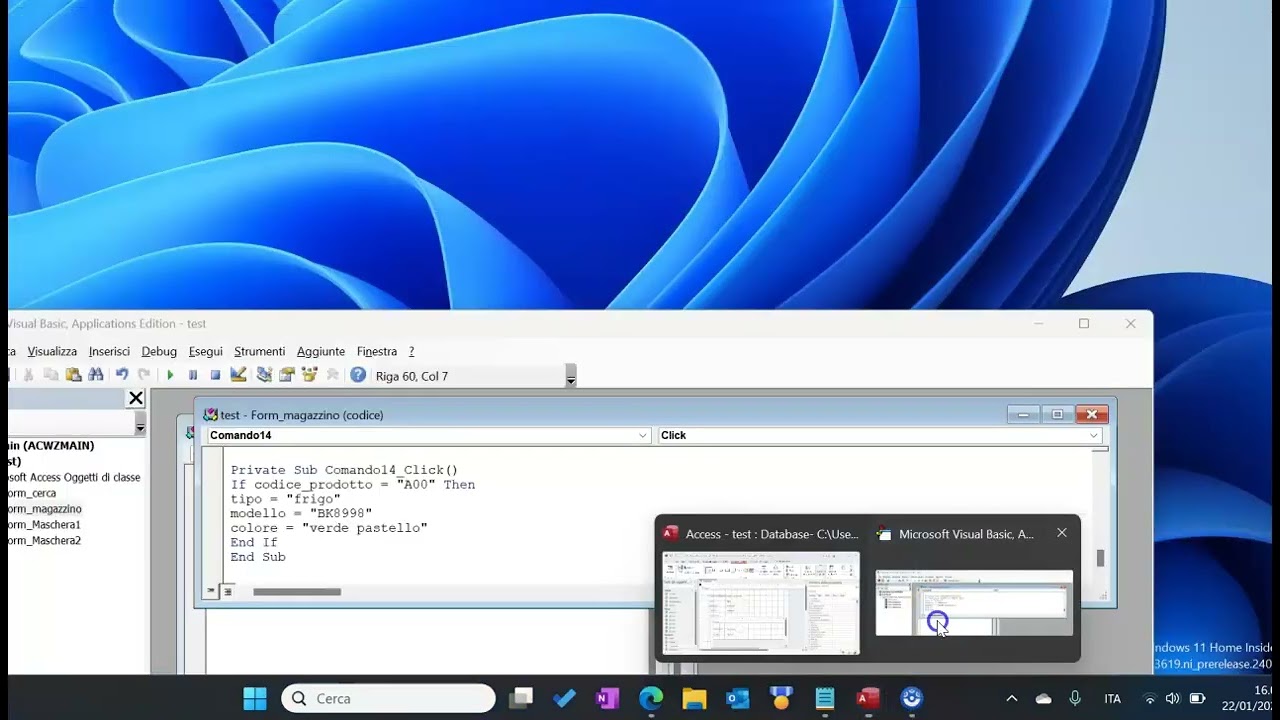Select Form_Maschera2 in project tree

click(x=44, y=540)
